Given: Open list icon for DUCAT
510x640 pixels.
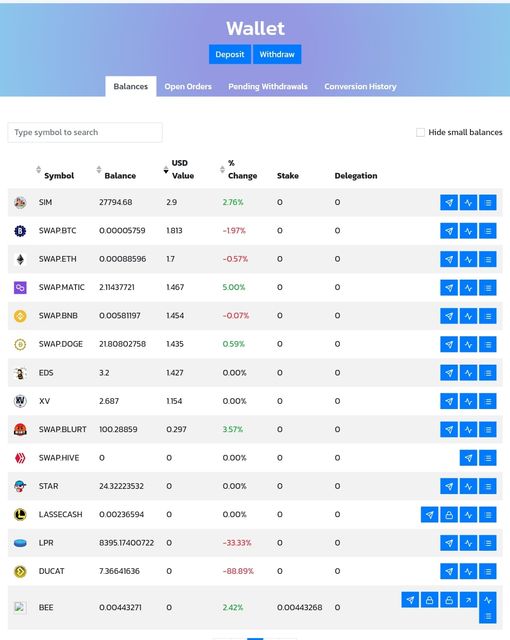Looking at the screenshot, I should (488, 571).
